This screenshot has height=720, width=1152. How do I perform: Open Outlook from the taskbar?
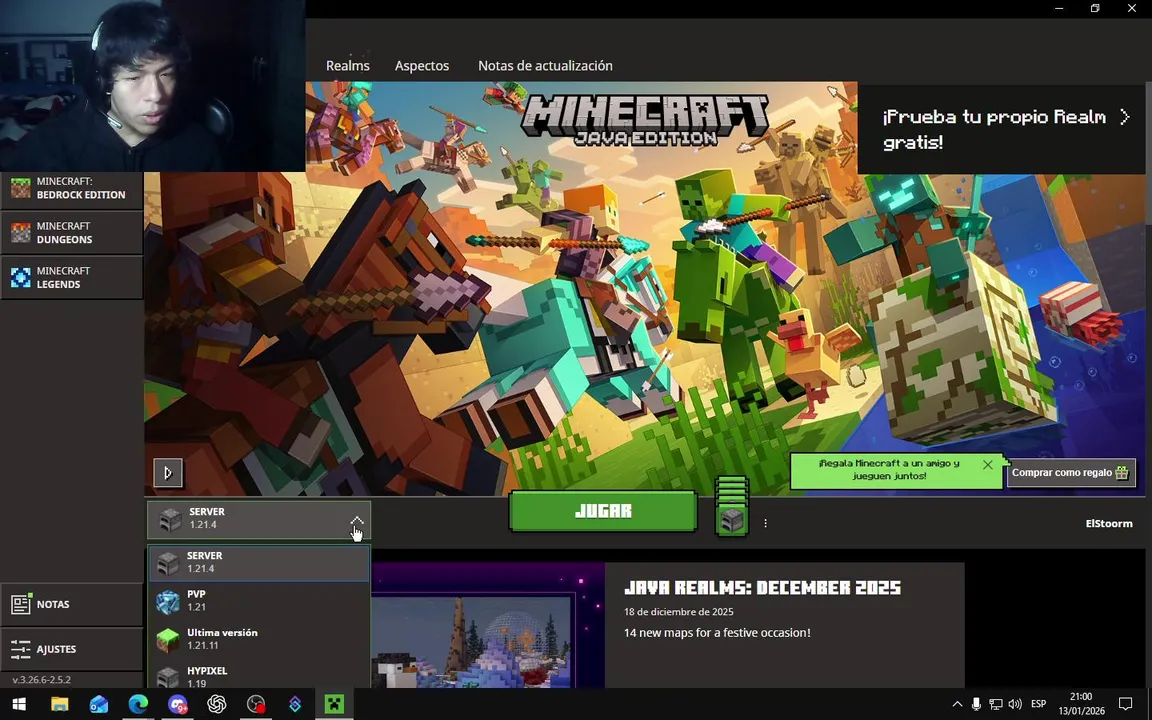[98, 704]
